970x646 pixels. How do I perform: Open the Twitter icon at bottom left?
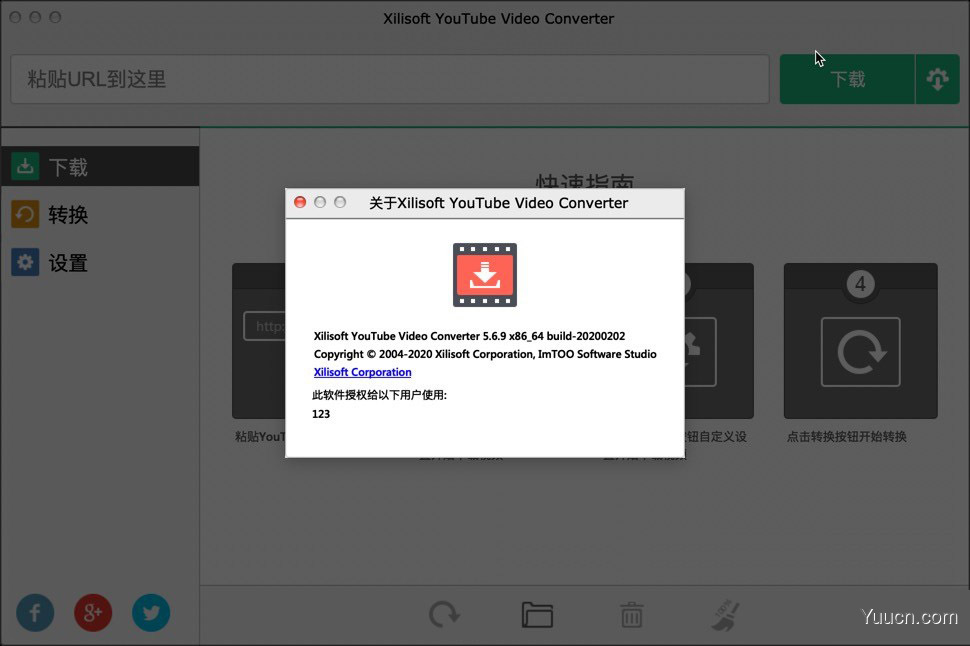click(151, 612)
